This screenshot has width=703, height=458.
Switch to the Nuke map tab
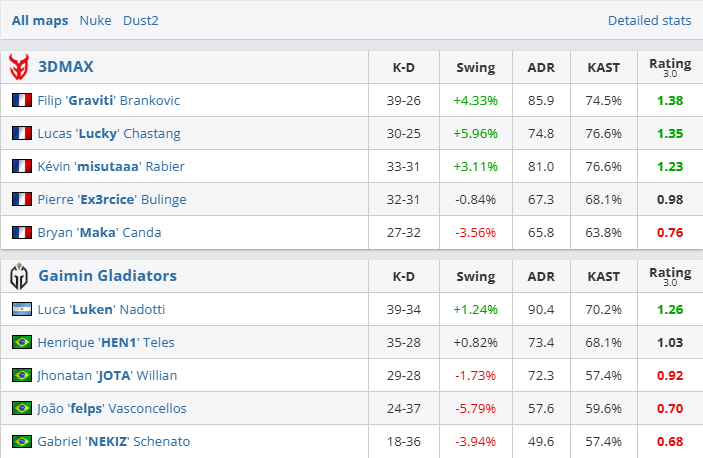click(95, 20)
